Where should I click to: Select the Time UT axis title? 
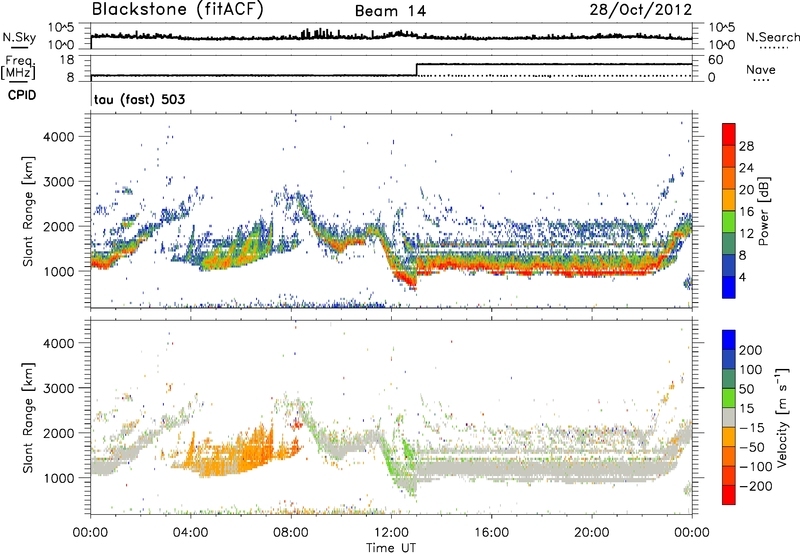pos(391,548)
